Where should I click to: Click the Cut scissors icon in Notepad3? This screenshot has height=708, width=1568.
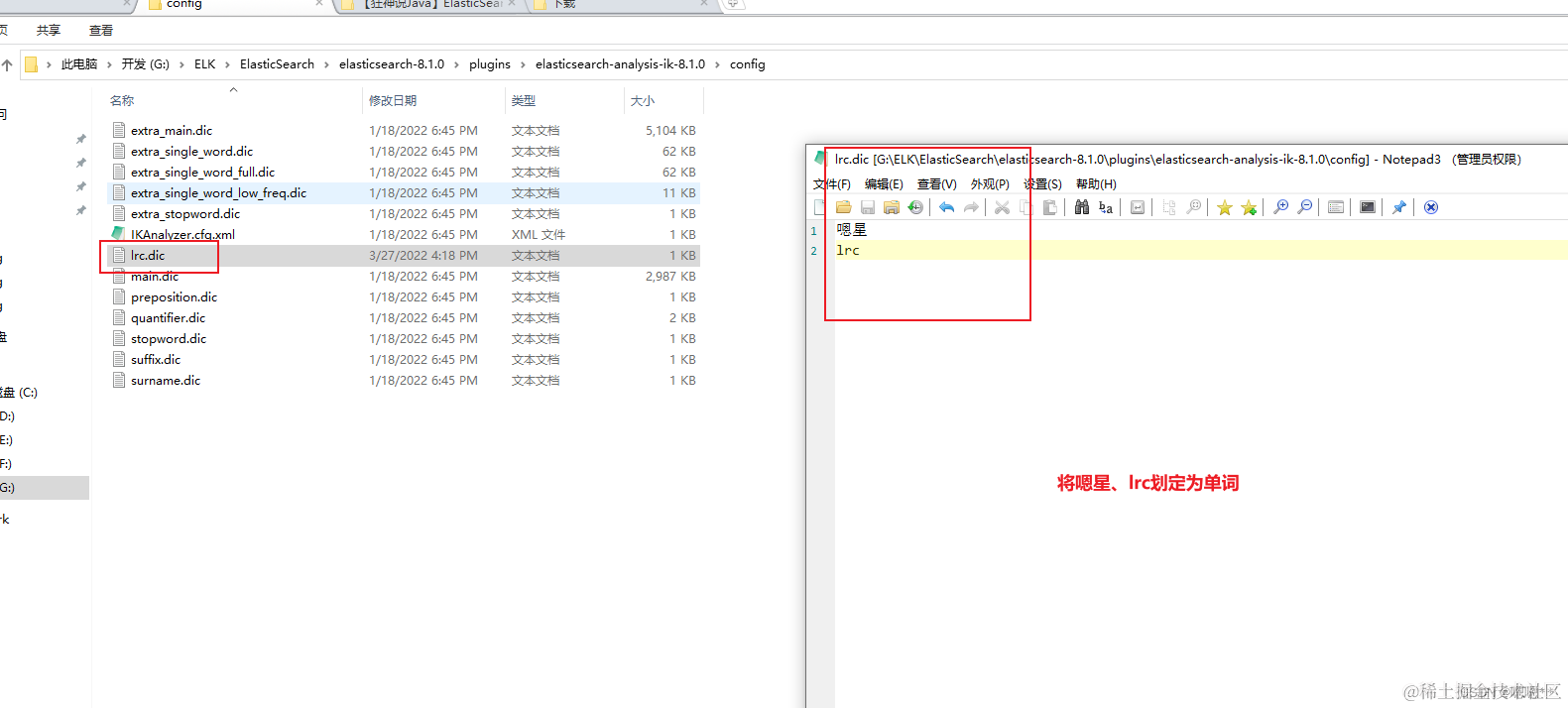pyautogui.click(x=1002, y=207)
